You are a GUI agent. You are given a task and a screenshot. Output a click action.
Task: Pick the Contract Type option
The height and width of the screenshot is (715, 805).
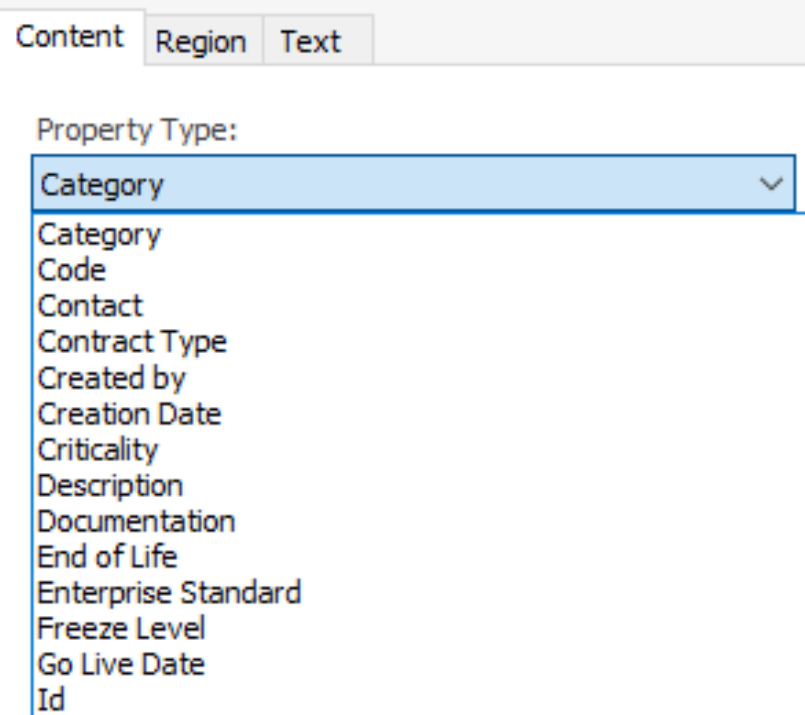tap(132, 342)
